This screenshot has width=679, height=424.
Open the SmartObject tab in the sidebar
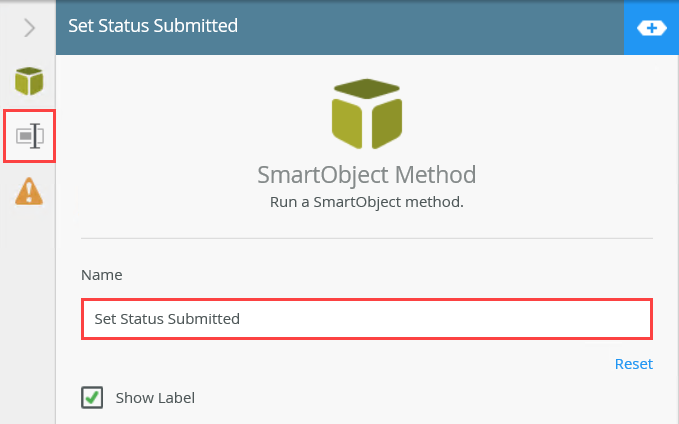[x=29, y=81]
